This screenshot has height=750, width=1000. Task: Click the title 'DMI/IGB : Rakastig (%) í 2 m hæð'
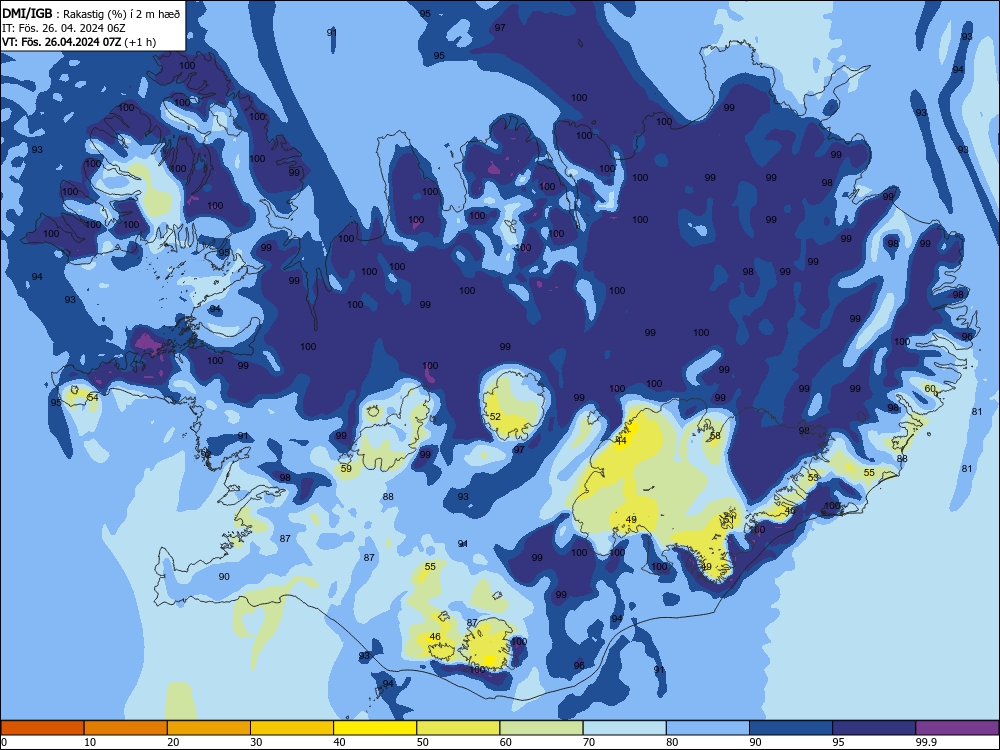(x=91, y=14)
